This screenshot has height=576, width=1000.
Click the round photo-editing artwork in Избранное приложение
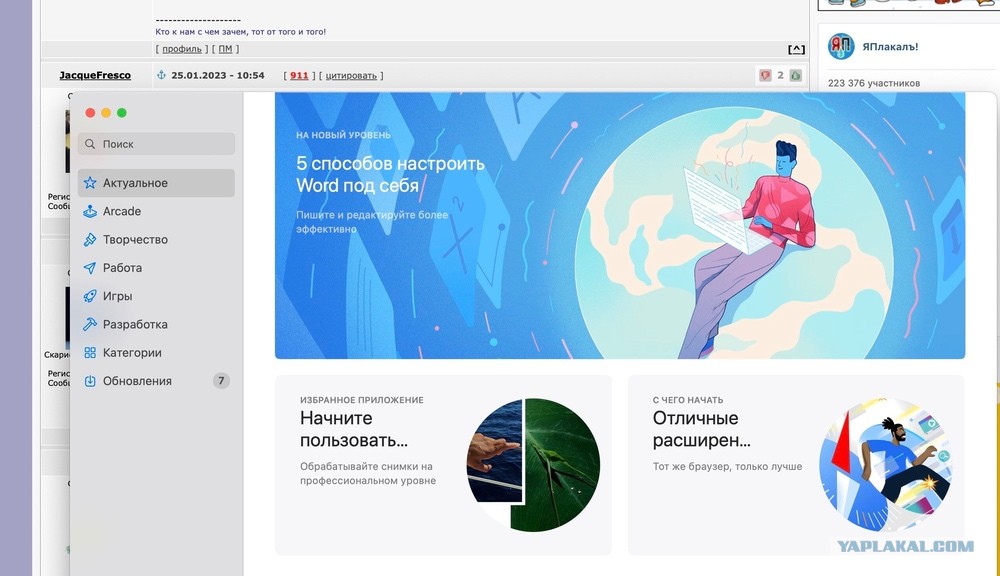(533, 465)
